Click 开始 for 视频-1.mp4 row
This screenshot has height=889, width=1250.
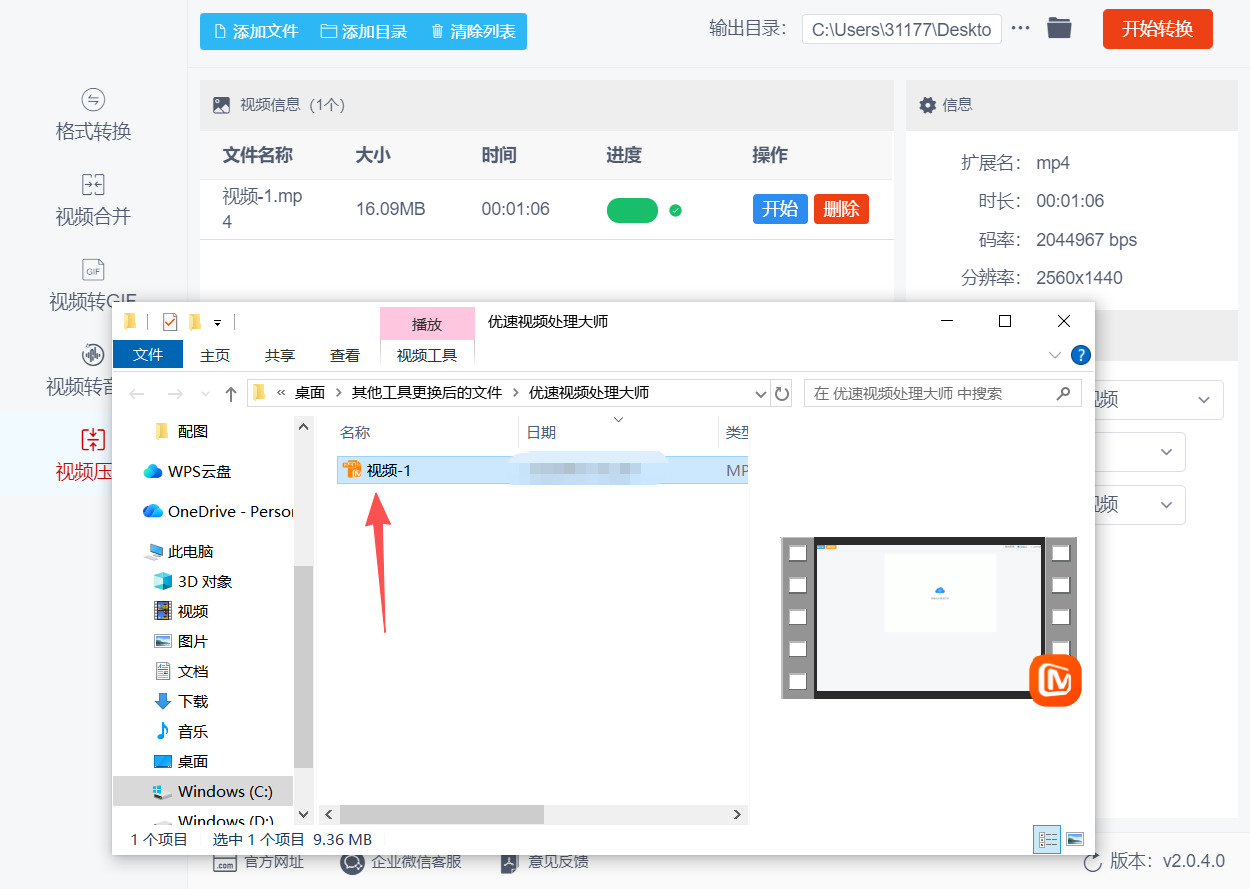coord(780,208)
